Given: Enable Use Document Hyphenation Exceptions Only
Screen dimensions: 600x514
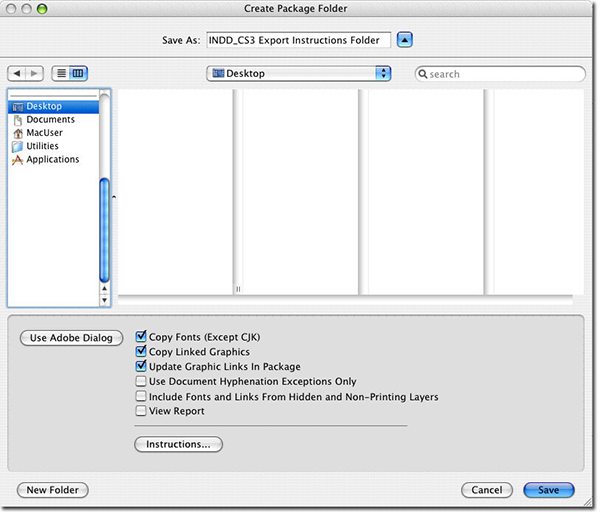Looking at the screenshot, I should click(141, 381).
